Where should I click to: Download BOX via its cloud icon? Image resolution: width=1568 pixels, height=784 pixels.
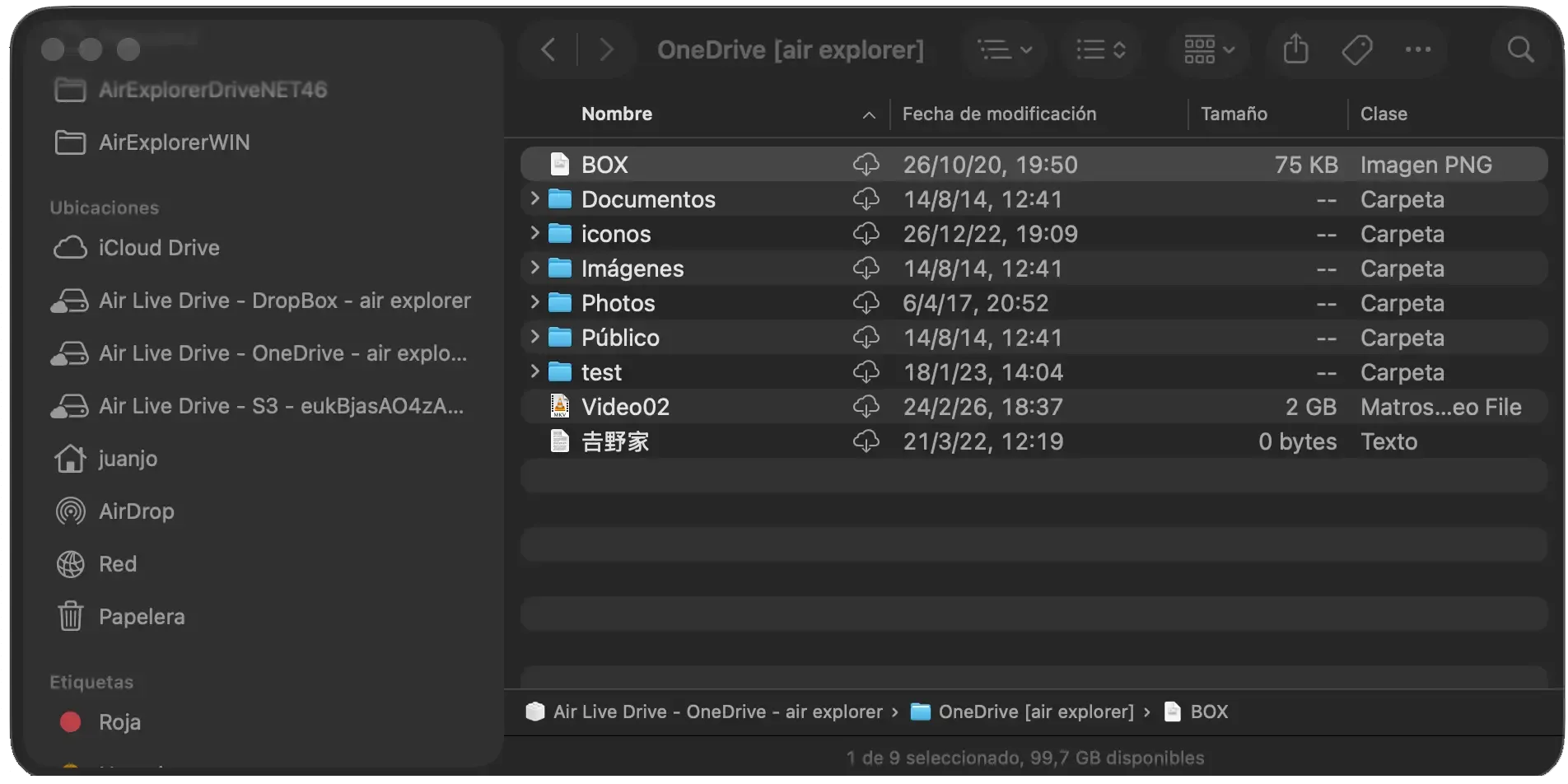coord(866,164)
